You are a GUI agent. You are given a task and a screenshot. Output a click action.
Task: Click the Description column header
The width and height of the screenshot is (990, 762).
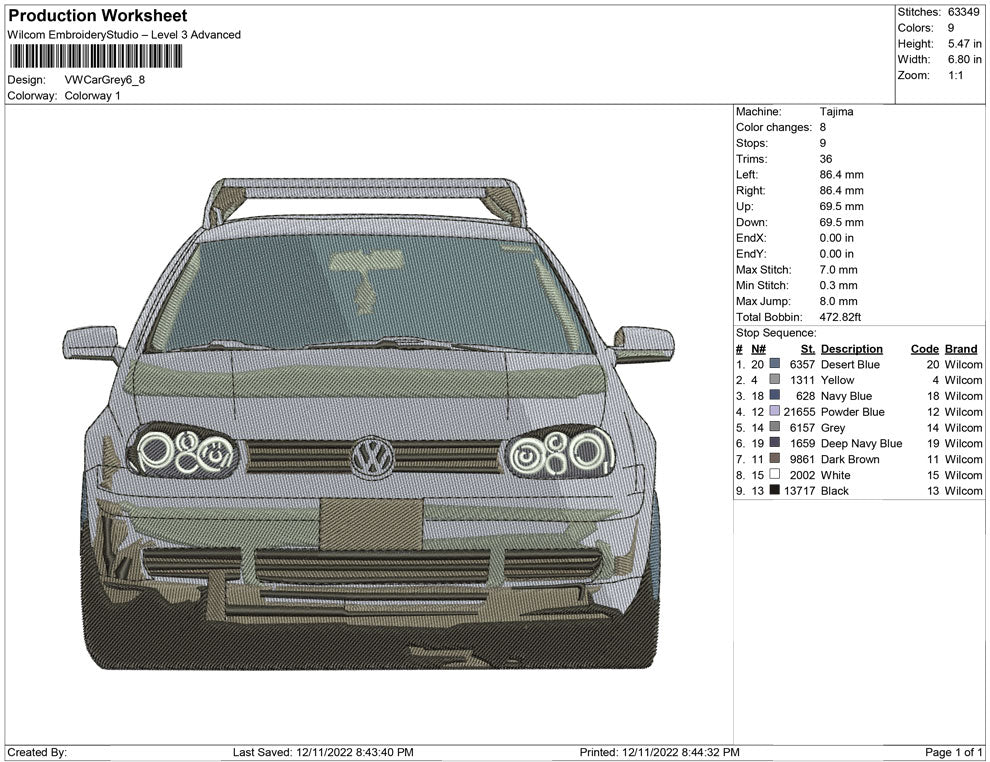point(851,349)
